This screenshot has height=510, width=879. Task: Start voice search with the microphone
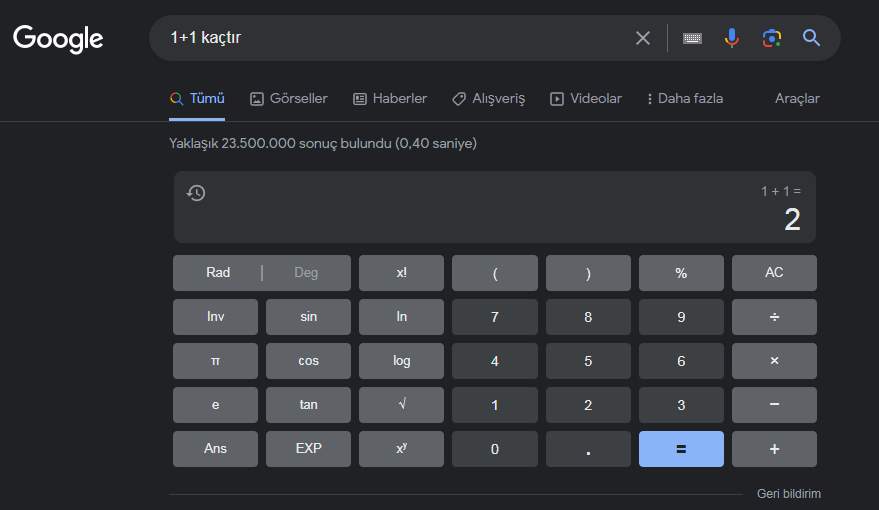(x=732, y=38)
